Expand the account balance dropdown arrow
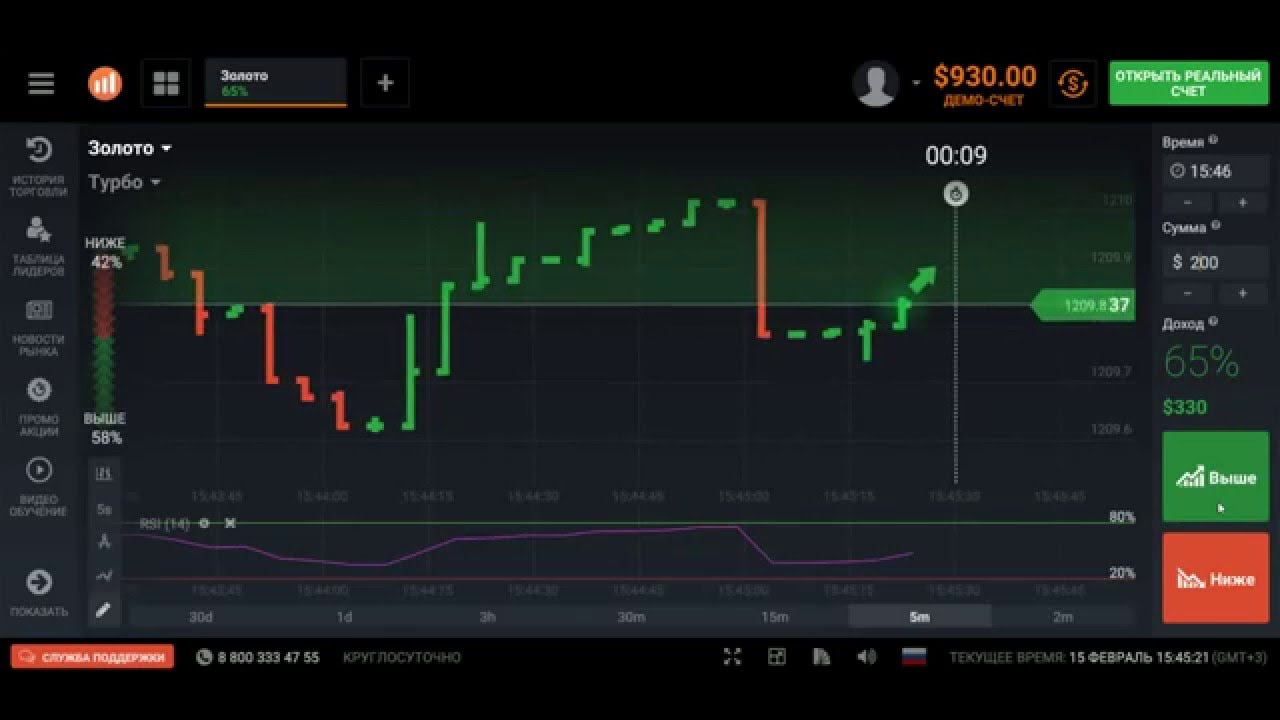 tap(916, 84)
